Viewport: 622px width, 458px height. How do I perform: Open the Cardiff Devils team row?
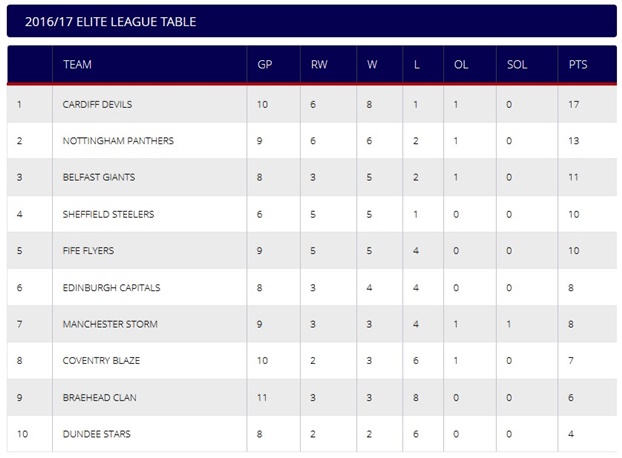312,104
